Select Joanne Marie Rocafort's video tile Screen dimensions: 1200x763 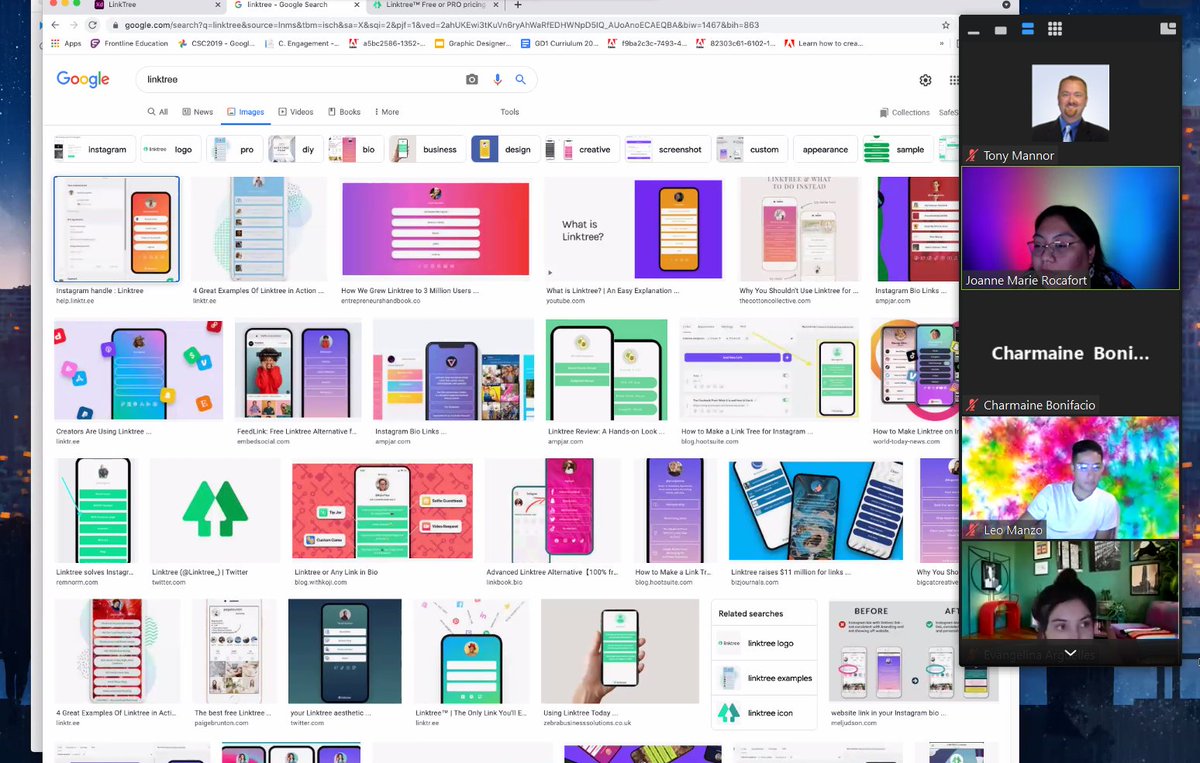point(1070,227)
